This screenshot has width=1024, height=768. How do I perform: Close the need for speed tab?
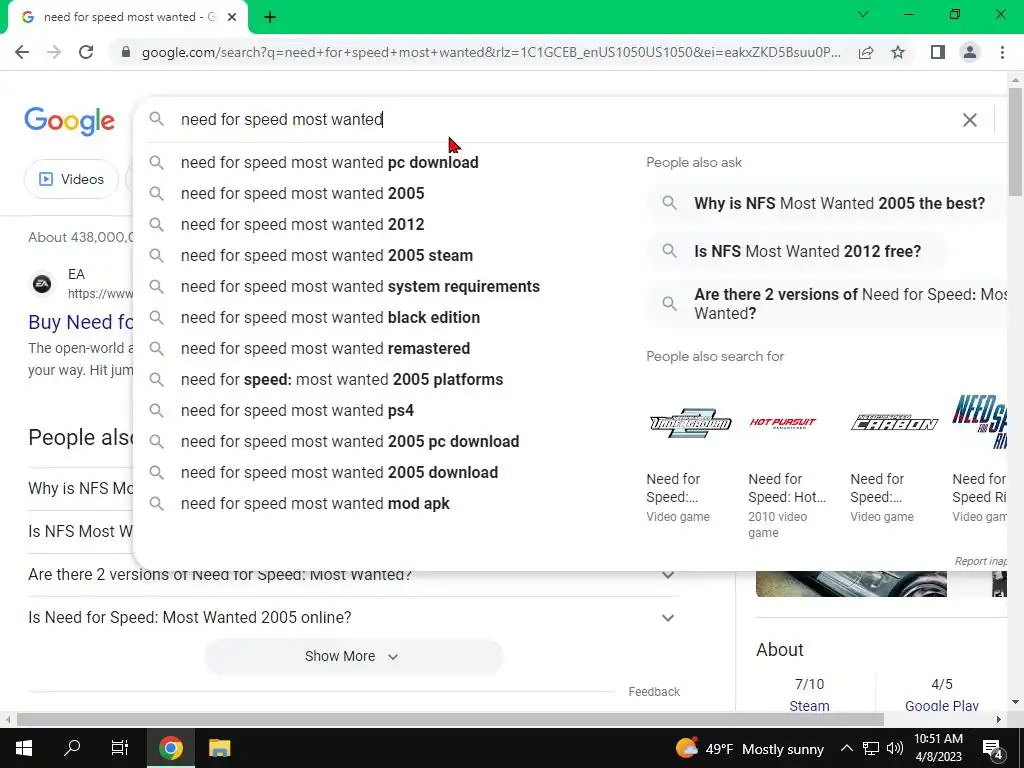(x=232, y=18)
